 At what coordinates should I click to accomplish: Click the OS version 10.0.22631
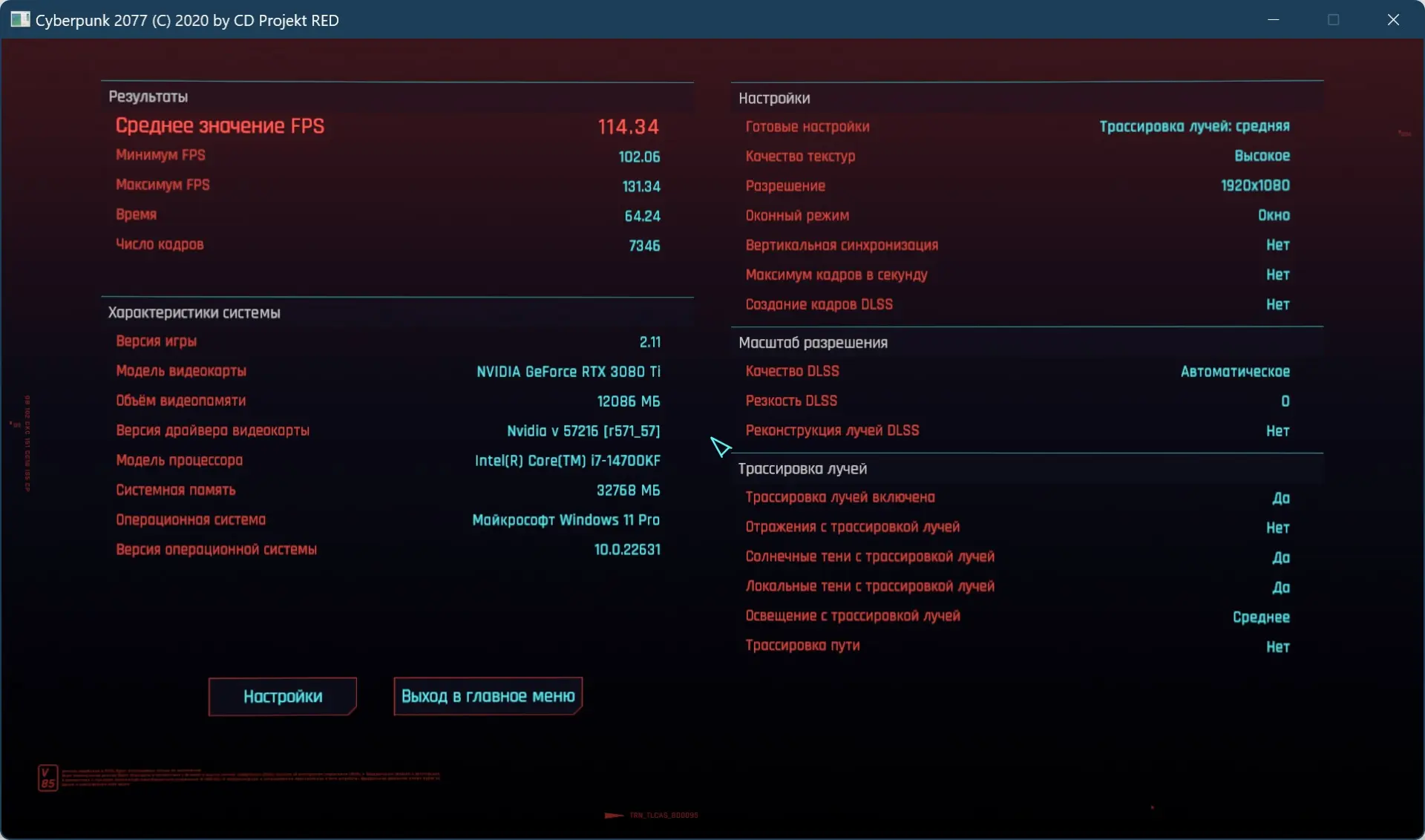tap(627, 550)
